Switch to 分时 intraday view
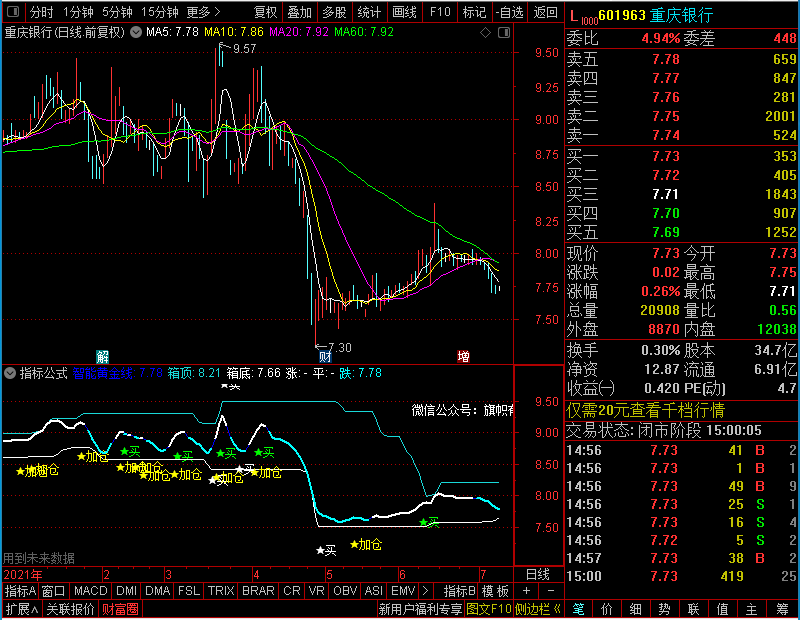Viewport: 800px width, 620px height. [x=41, y=12]
